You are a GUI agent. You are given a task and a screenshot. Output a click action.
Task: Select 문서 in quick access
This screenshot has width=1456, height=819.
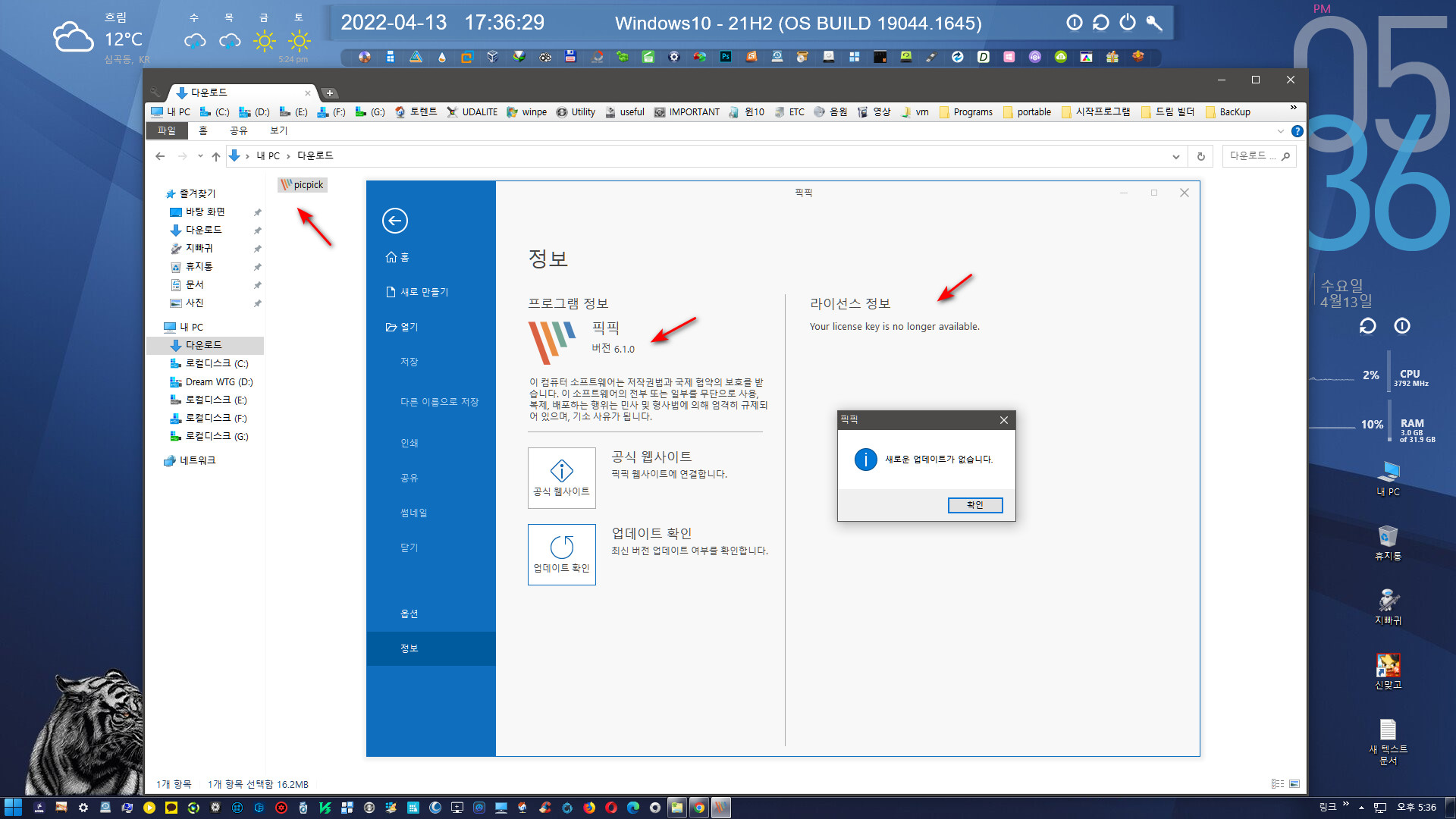pos(195,284)
